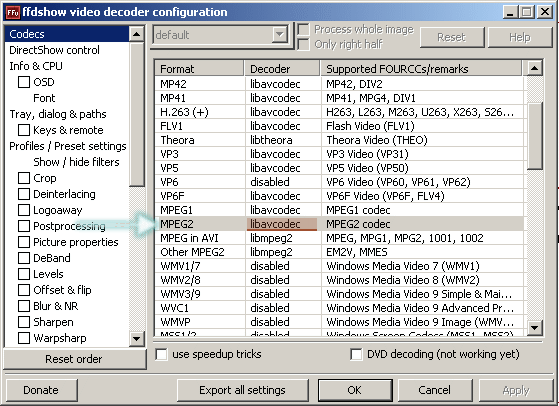This screenshot has height=406, width=559.
Task: Select the VP6F format row
Action: (x=339, y=196)
